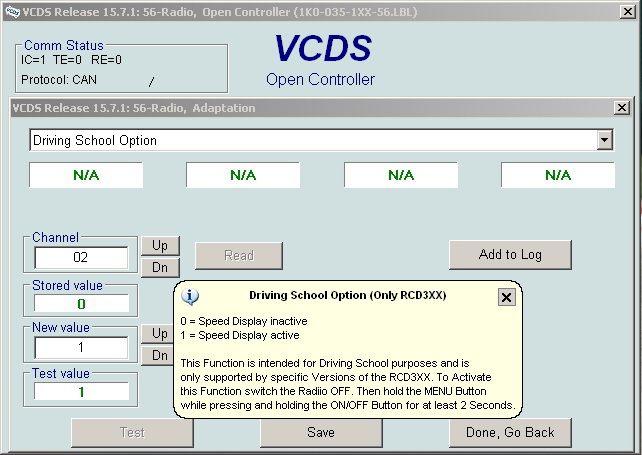642x455 pixels.
Task: Click the third N/A measurement box
Action: click(401, 175)
